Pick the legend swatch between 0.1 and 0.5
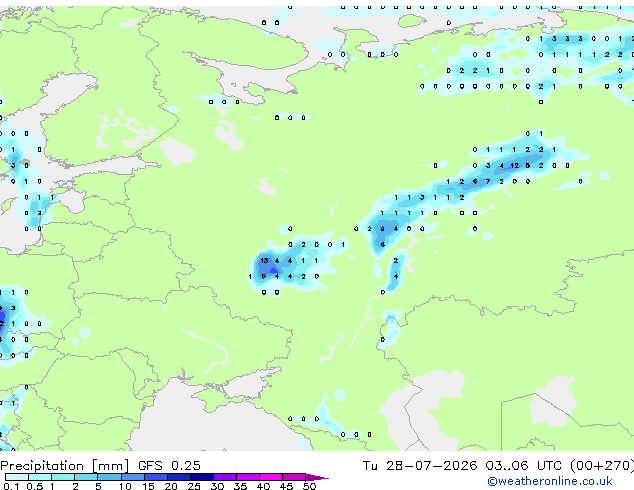634x490 pixels. (17, 477)
